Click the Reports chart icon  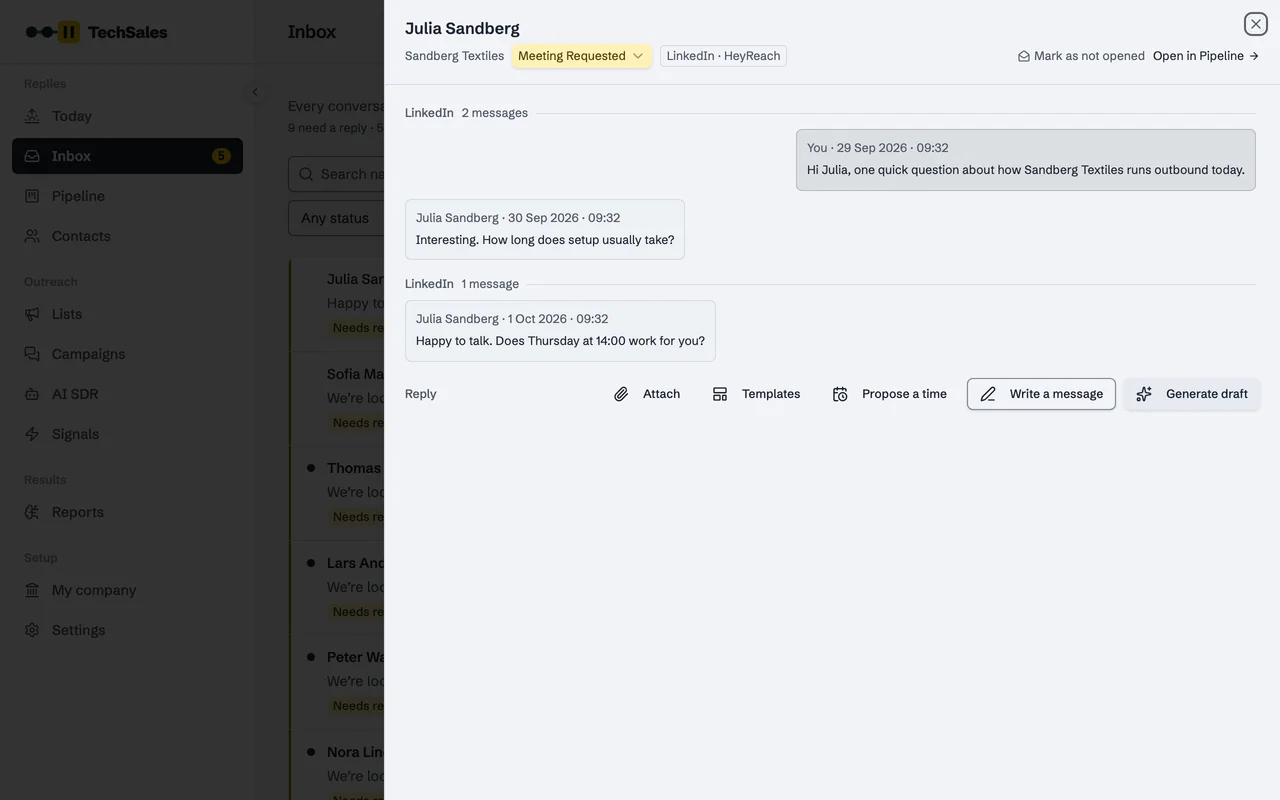tap(32, 512)
